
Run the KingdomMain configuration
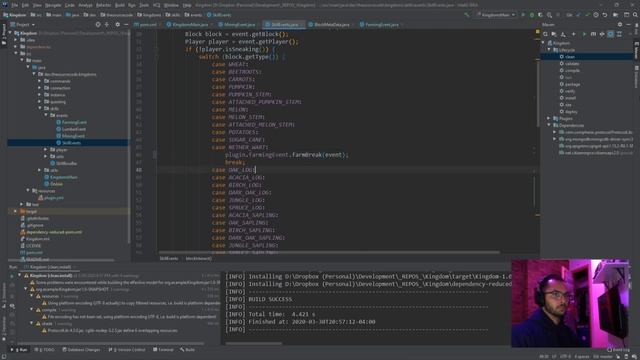[x=523, y=15]
